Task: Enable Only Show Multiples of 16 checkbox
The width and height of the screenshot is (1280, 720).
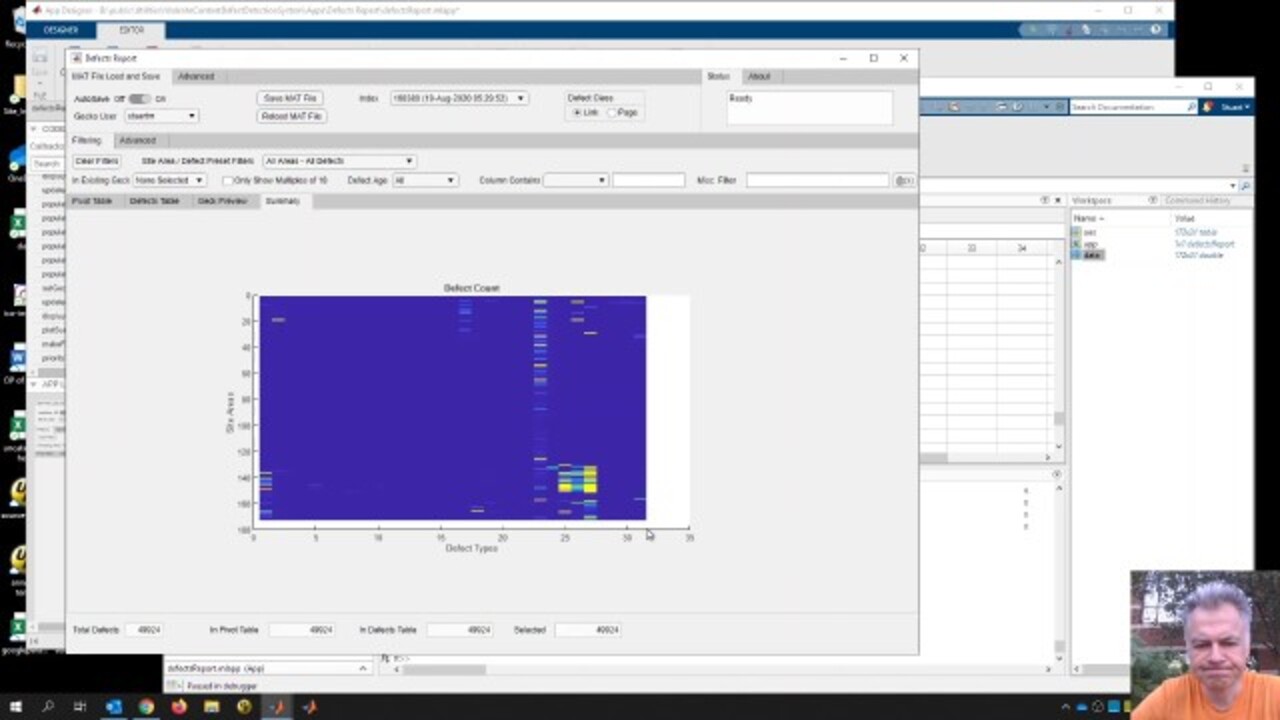Action: tap(228, 181)
